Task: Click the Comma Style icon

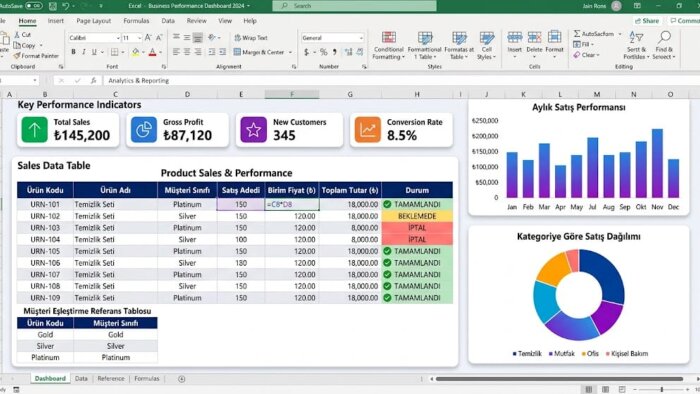Action: click(x=334, y=52)
